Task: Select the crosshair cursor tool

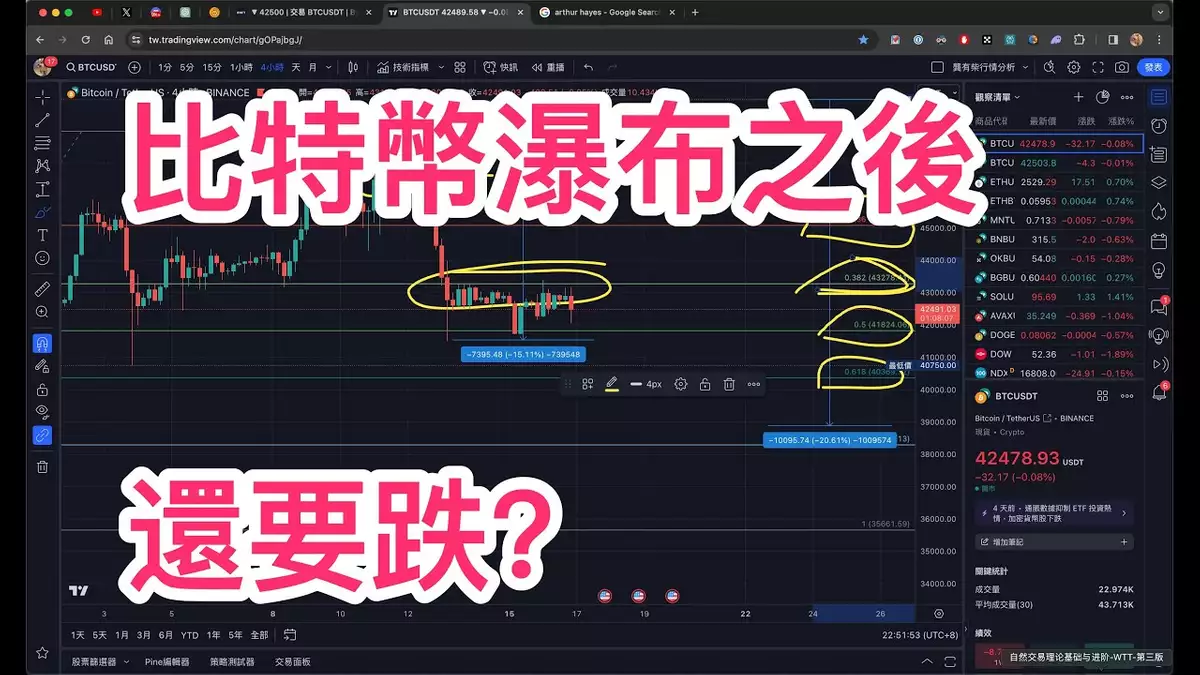Action: 42,97
